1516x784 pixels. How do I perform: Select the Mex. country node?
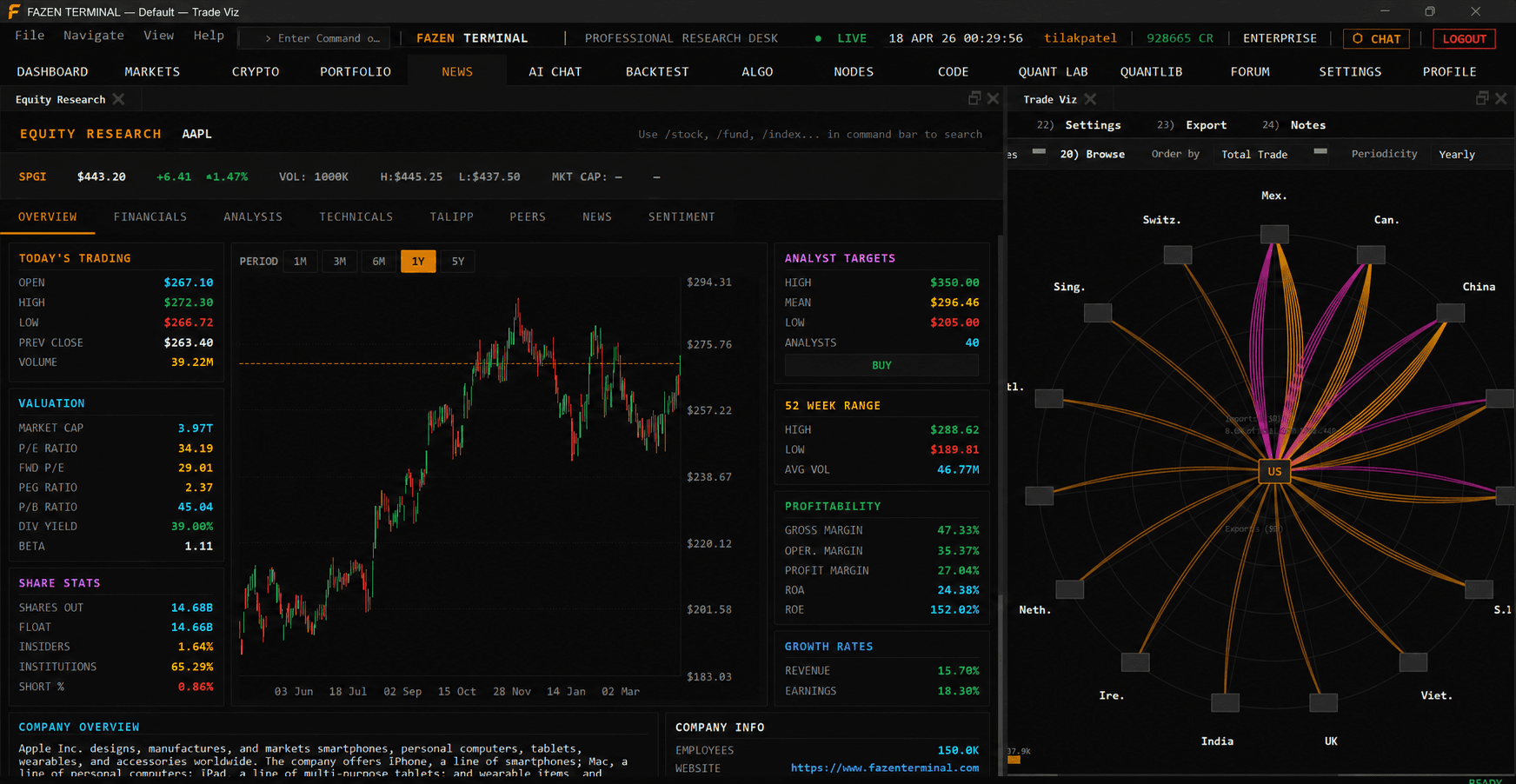click(1274, 234)
